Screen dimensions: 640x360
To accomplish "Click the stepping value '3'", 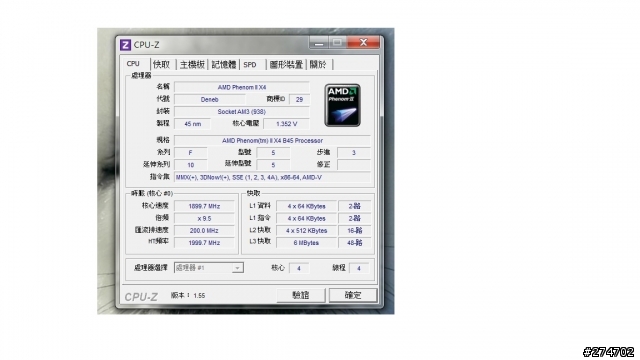I will tap(354, 153).
